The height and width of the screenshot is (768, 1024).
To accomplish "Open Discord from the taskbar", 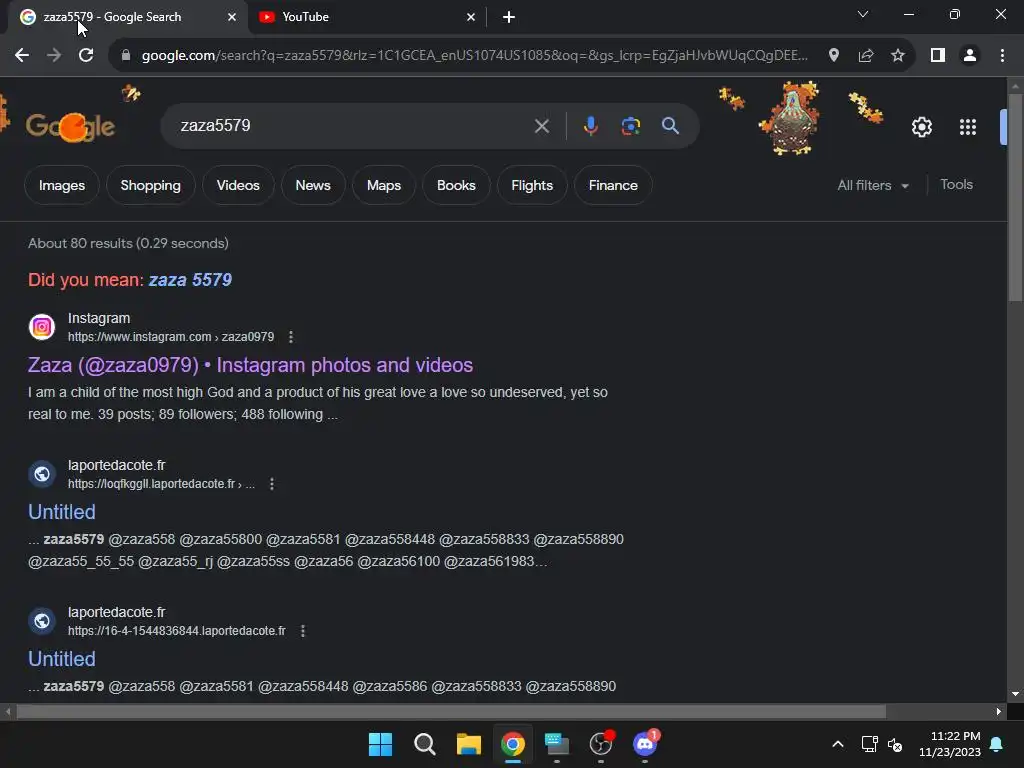I will [645, 744].
